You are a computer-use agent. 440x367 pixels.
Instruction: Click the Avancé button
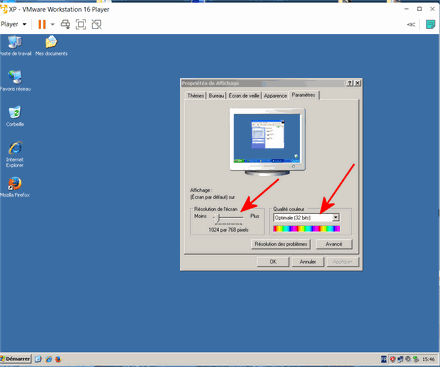click(x=334, y=244)
